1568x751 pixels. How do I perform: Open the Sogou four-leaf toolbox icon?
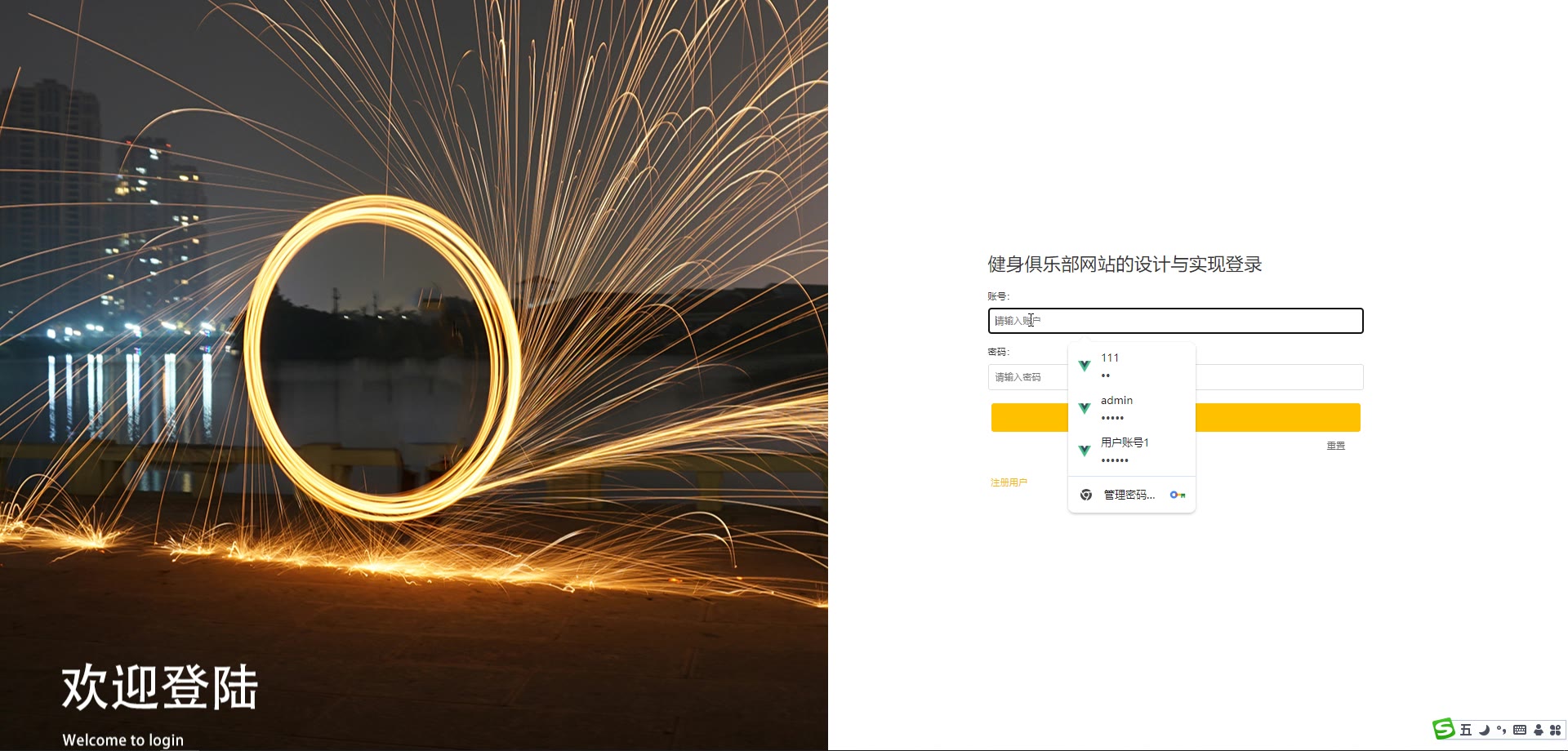tap(1555, 730)
